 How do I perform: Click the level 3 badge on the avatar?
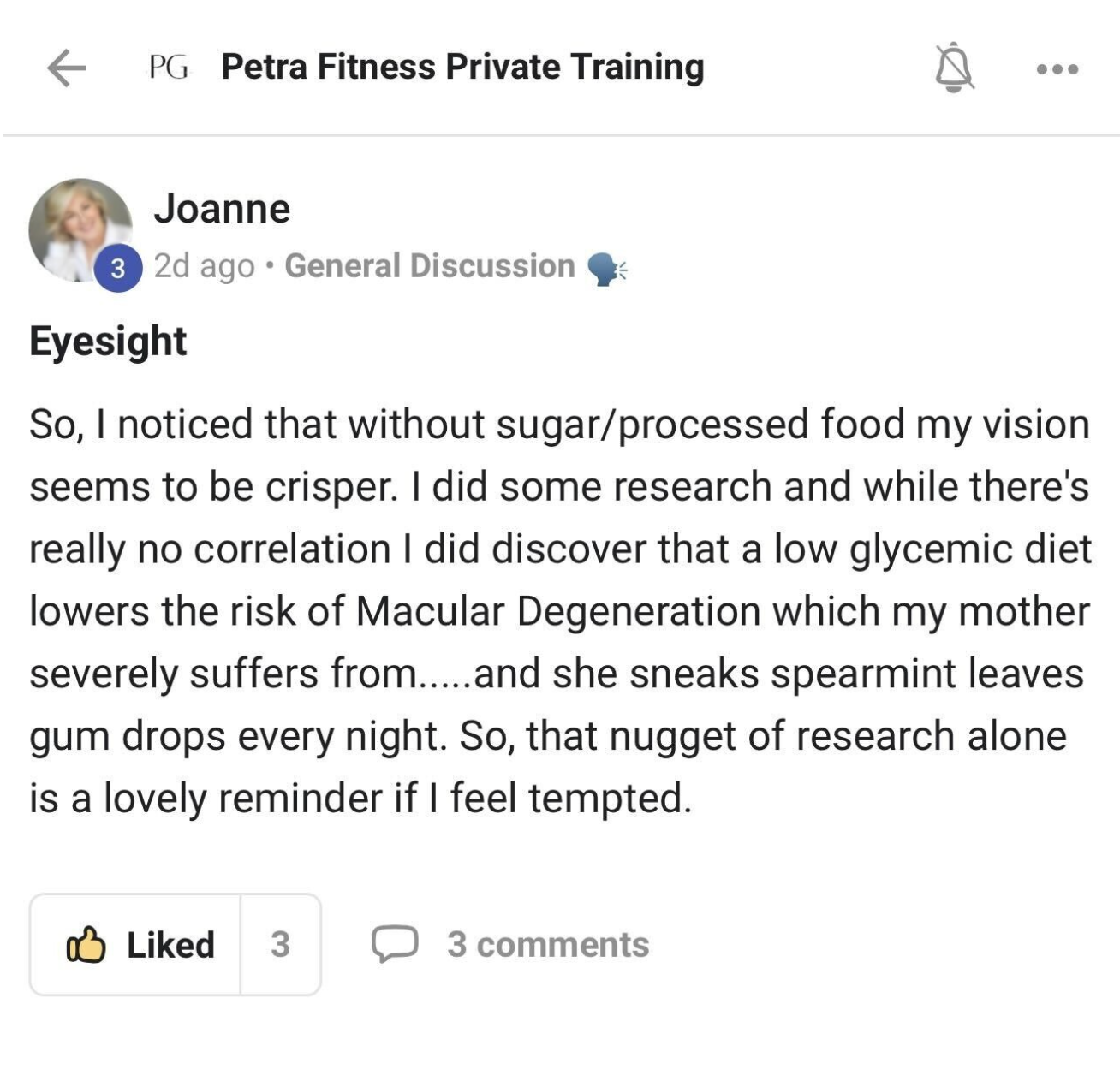[118, 269]
